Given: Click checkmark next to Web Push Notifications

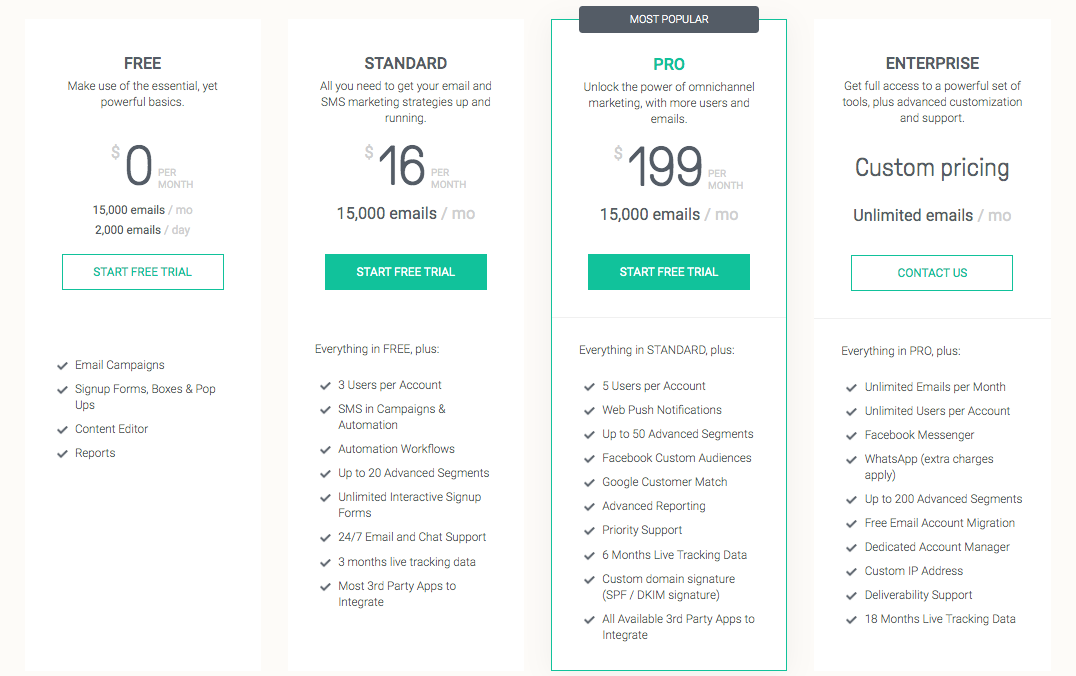Looking at the screenshot, I should [589, 411].
